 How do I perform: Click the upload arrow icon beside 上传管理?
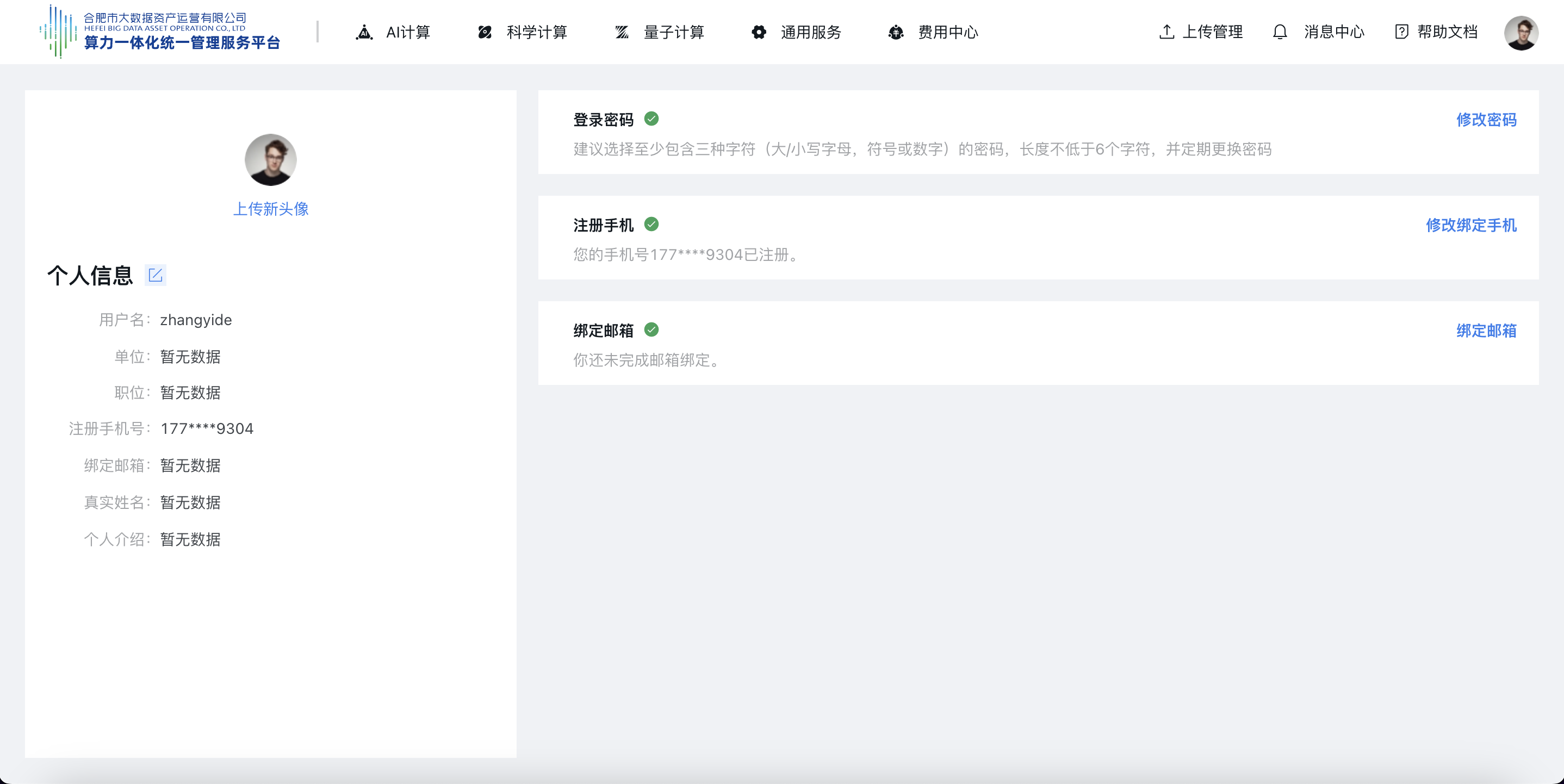point(1166,32)
